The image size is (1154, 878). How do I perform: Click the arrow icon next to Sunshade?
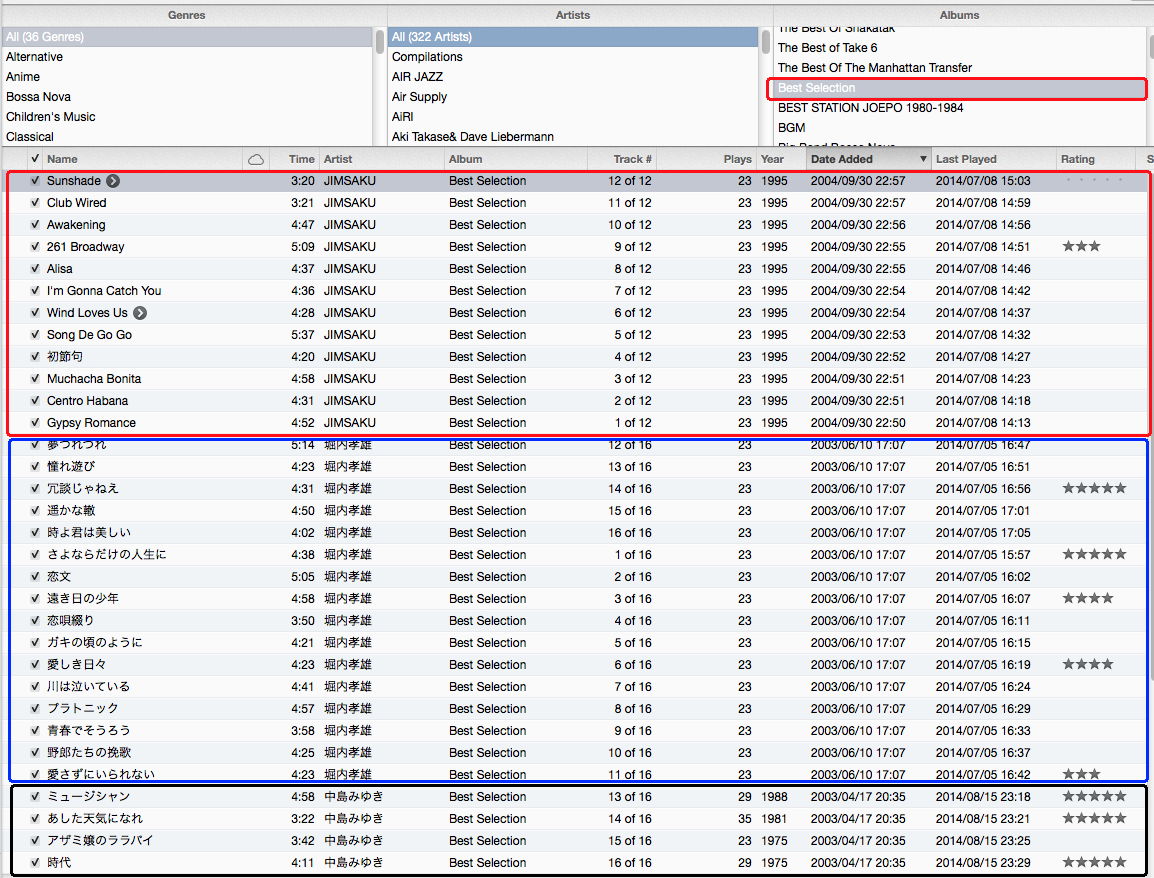click(x=113, y=181)
